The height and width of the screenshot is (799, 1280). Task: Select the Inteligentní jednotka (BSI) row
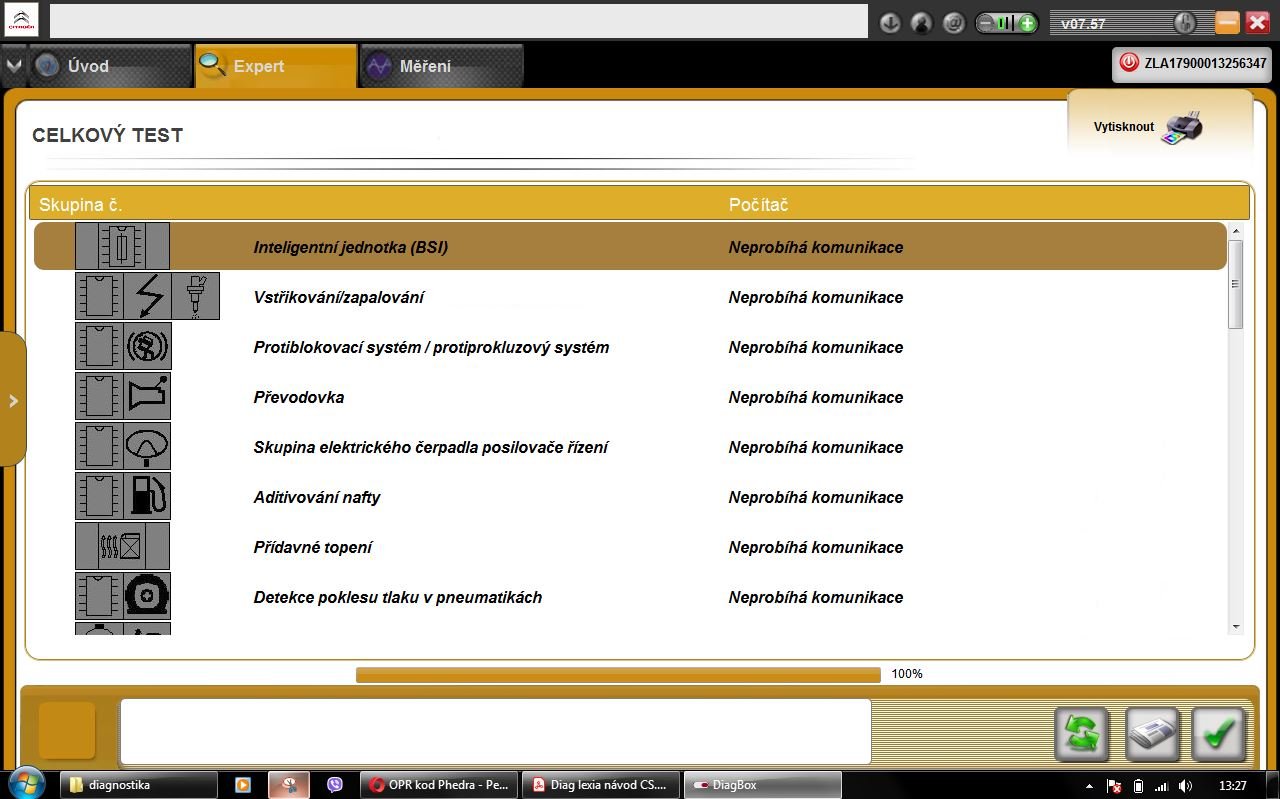tap(630, 247)
